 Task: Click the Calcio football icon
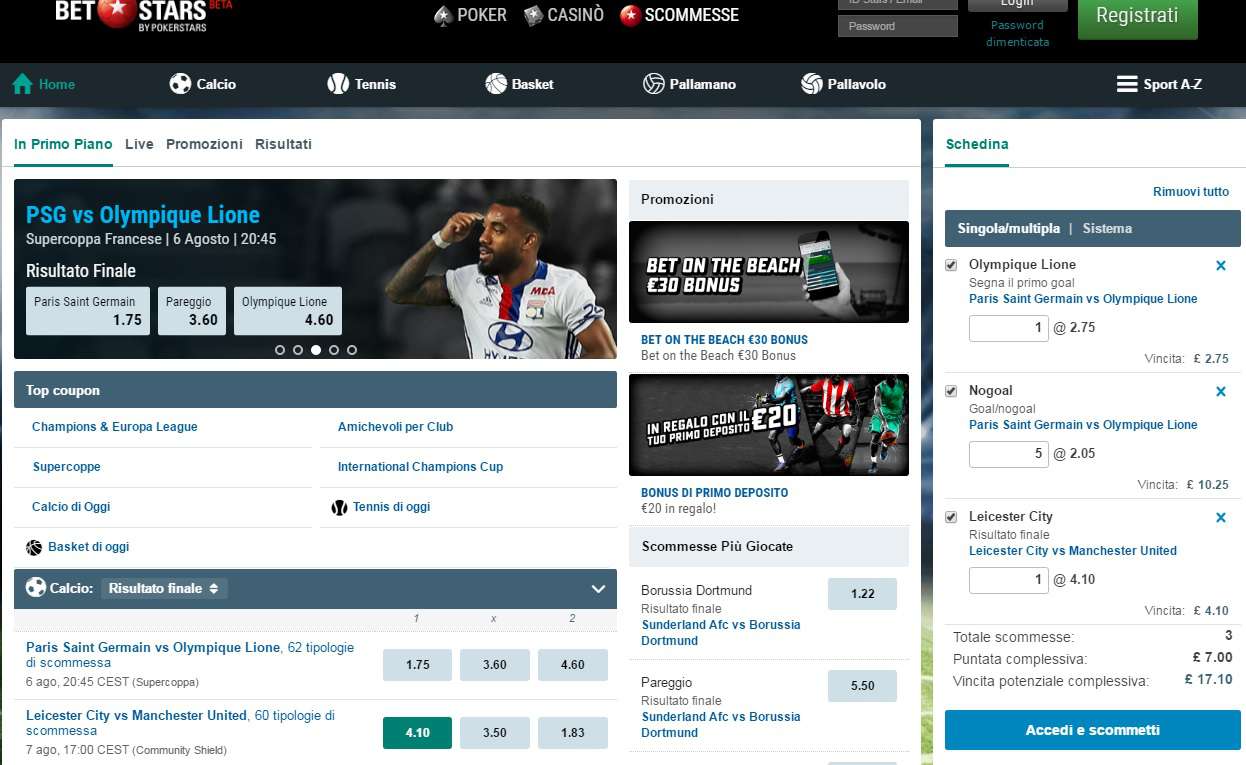pyautogui.click(x=180, y=84)
